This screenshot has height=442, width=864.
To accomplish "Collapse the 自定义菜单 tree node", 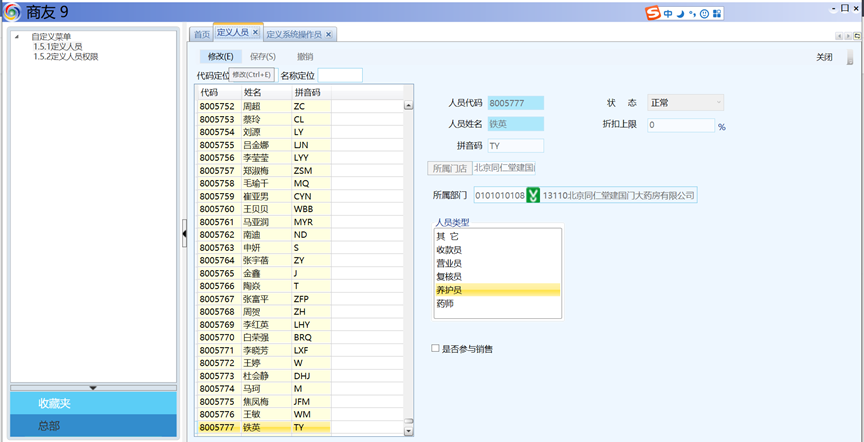I will tap(16, 37).
